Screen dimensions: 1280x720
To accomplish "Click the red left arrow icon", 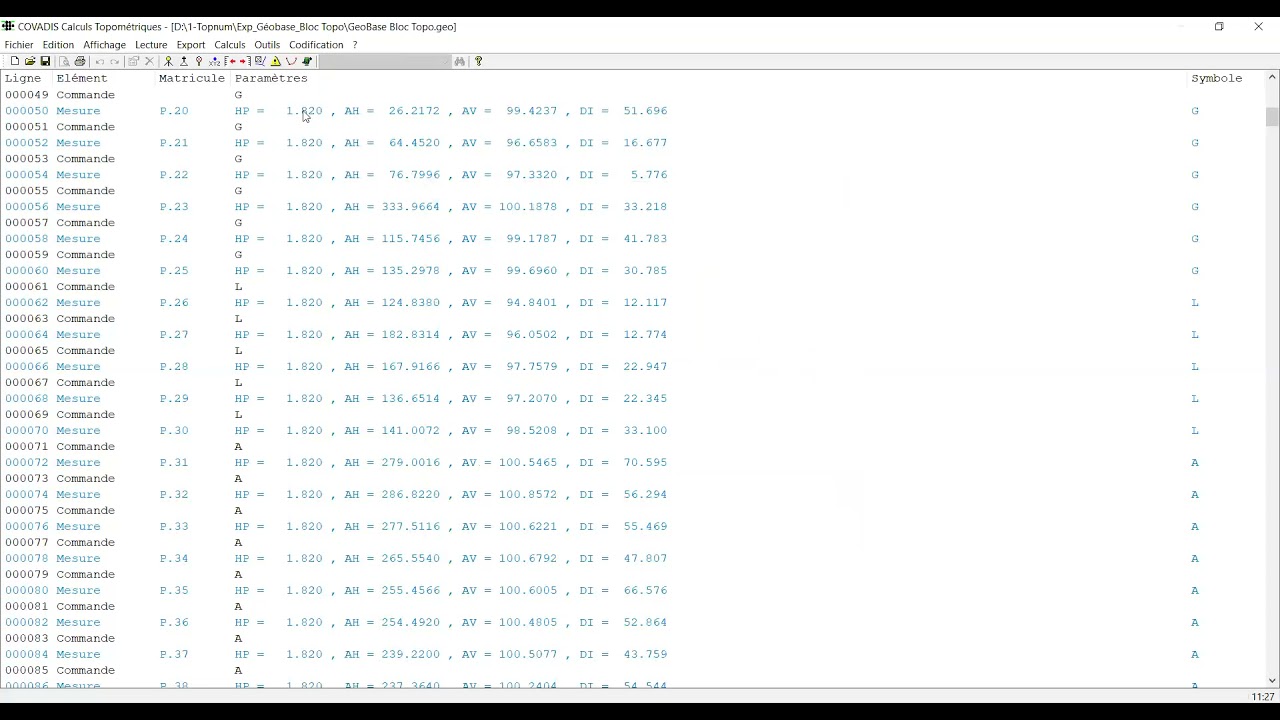I will pos(230,61).
